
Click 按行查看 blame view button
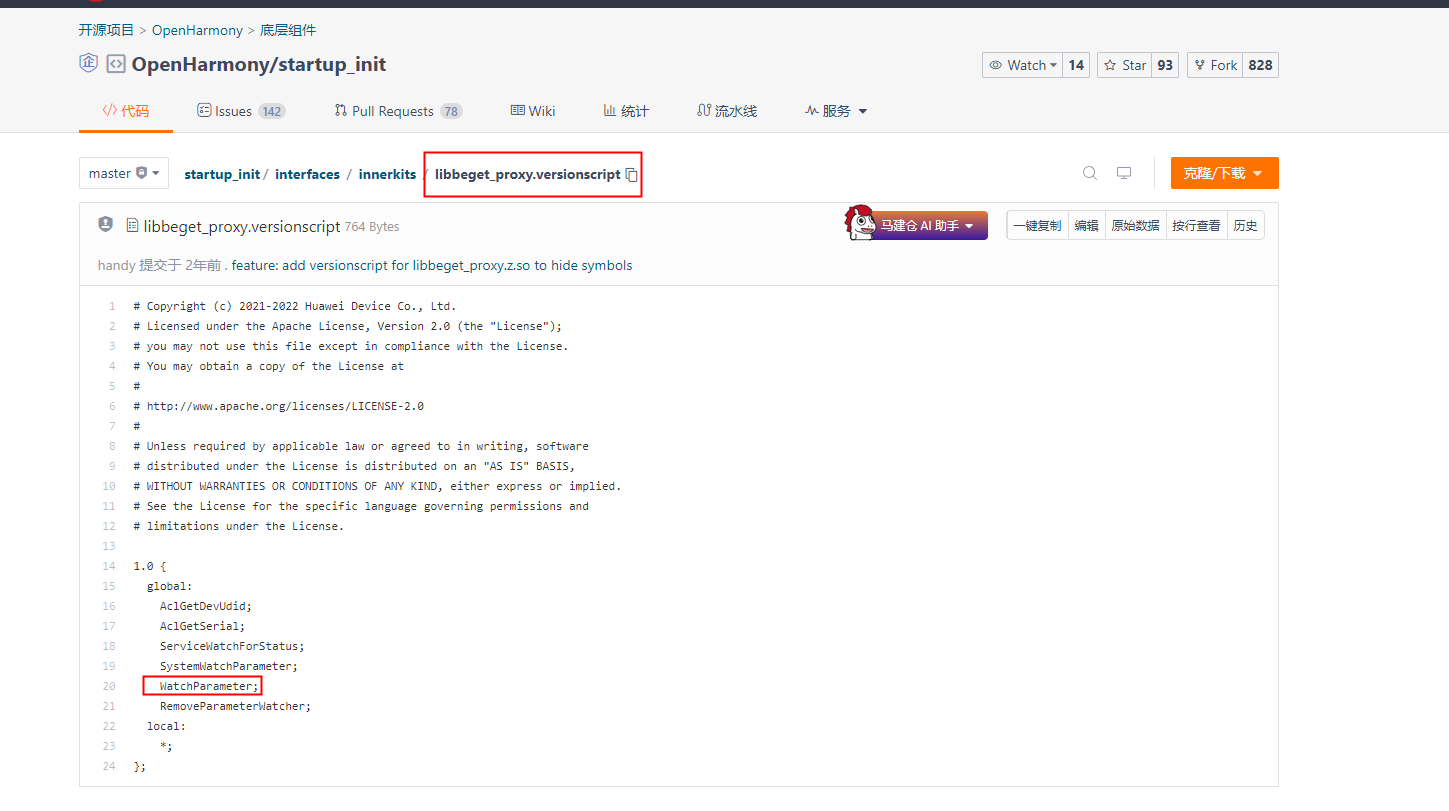1196,225
